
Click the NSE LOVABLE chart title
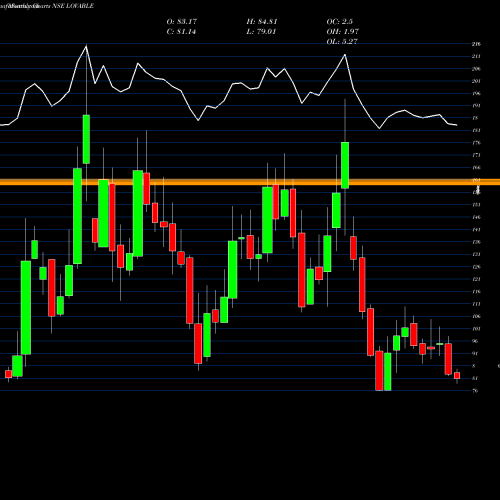pyautogui.click(x=73, y=6)
